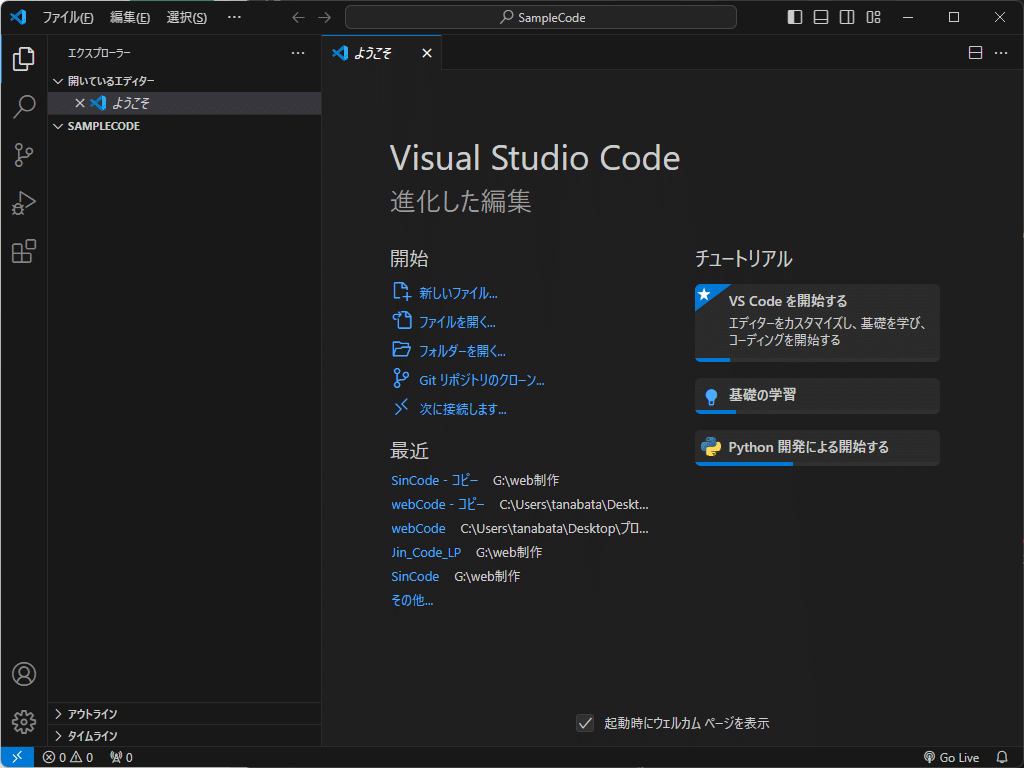Screen dimensions: 1024x768
Task: Click the lightbulb icon on 基礎の学習
Action: (x=711, y=396)
